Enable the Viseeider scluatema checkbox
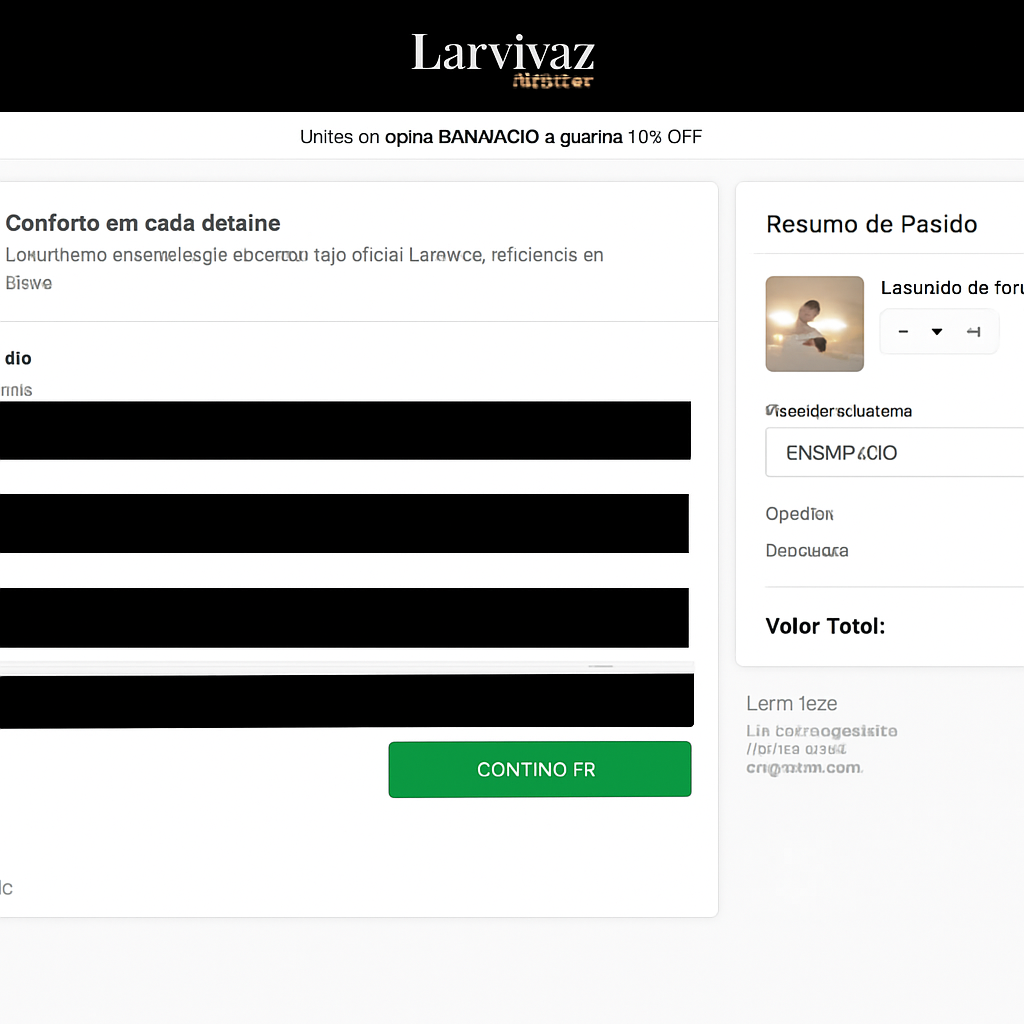Image resolution: width=1024 pixels, height=1024 pixels. [770, 409]
